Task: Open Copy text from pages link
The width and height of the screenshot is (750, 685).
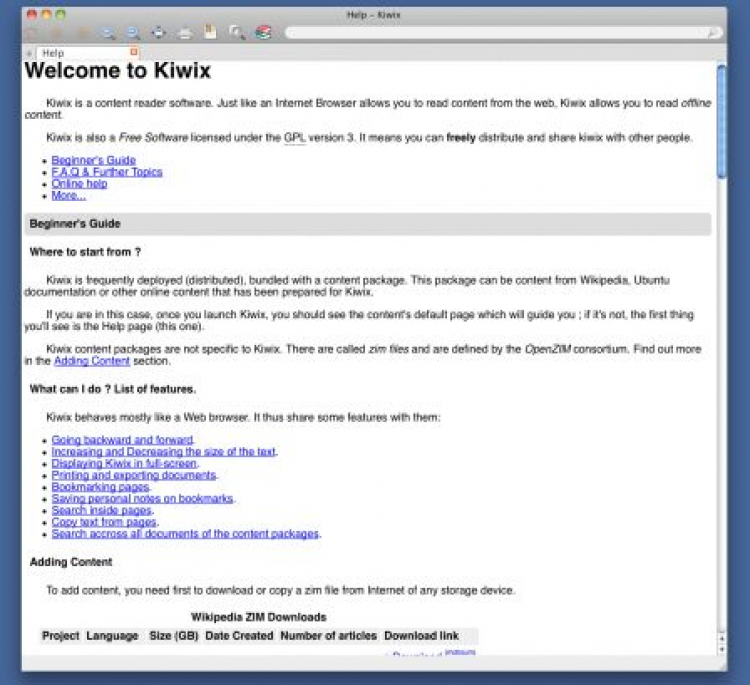Action: pyautogui.click(x=104, y=522)
